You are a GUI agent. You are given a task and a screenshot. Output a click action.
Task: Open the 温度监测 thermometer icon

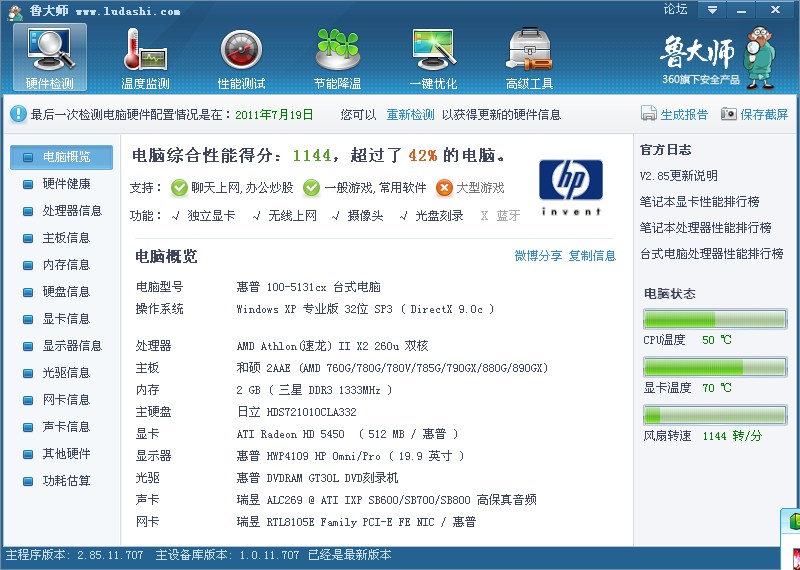[145, 50]
